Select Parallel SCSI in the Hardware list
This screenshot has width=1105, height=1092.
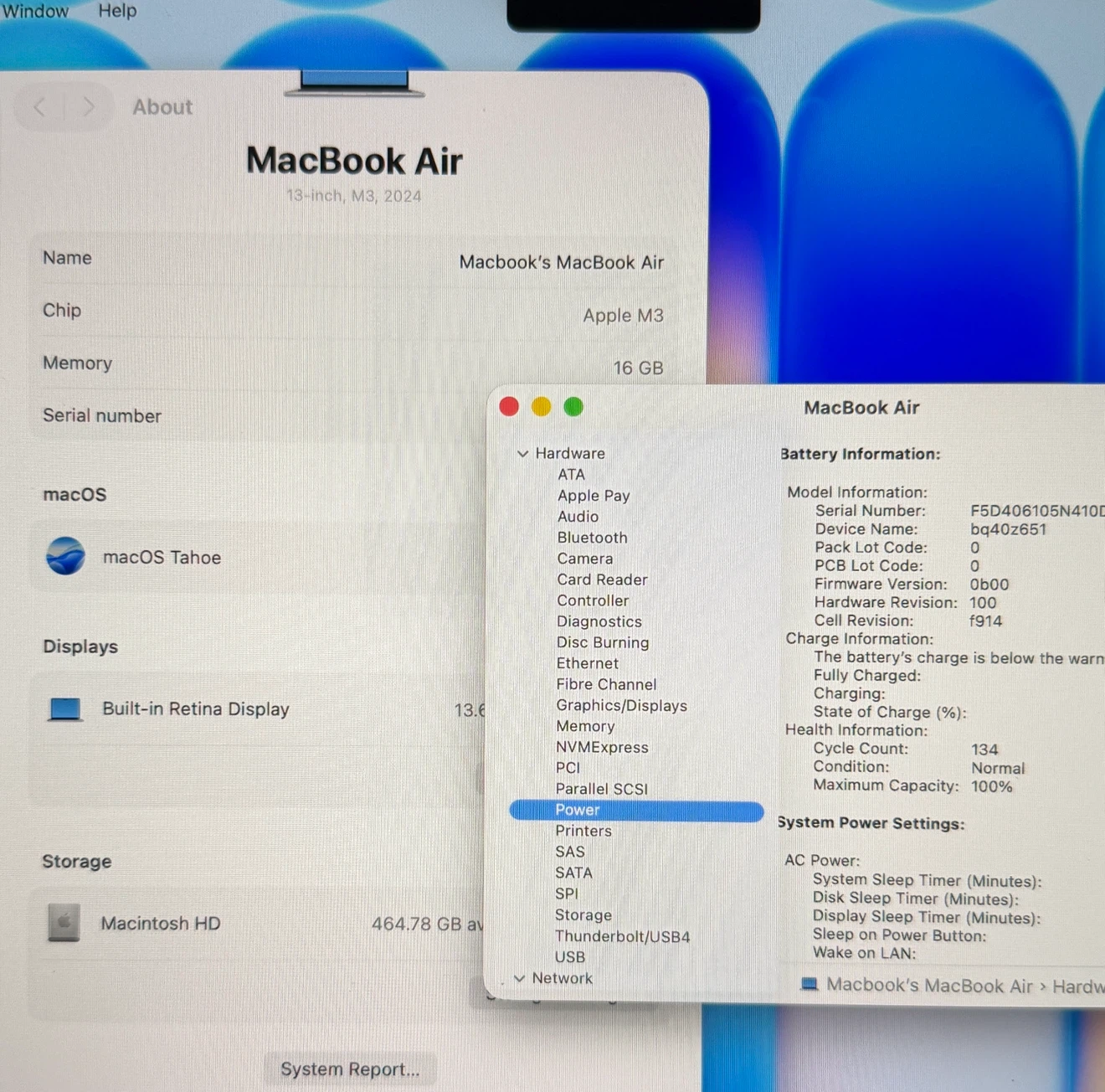(x=601, y=788)
